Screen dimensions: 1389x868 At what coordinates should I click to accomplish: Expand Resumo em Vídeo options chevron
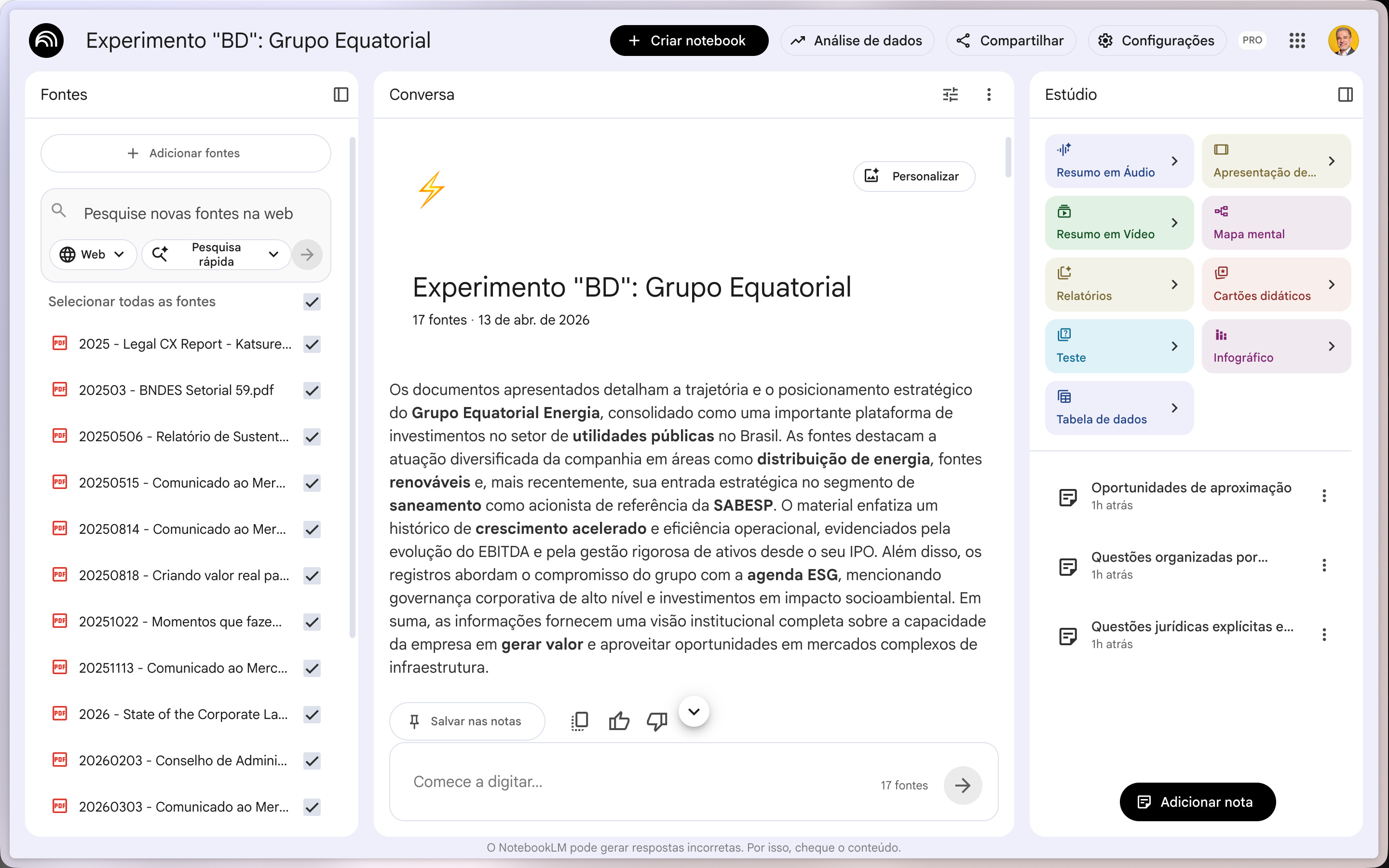pyautogui.click(x=1174, y=223)
